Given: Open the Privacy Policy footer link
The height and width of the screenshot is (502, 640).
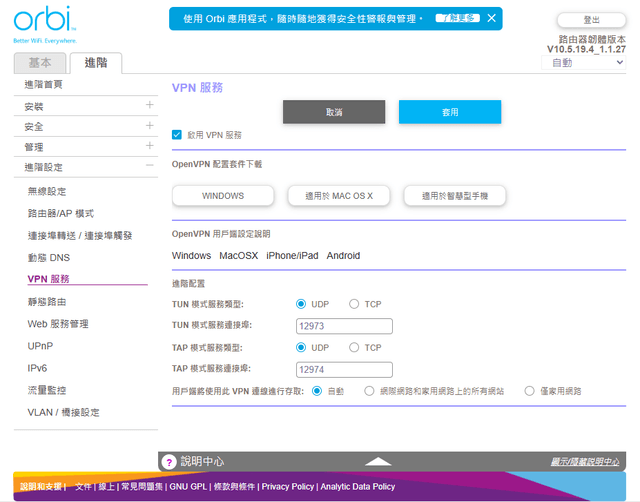Looking at the screenshot, I should (288, 486).
